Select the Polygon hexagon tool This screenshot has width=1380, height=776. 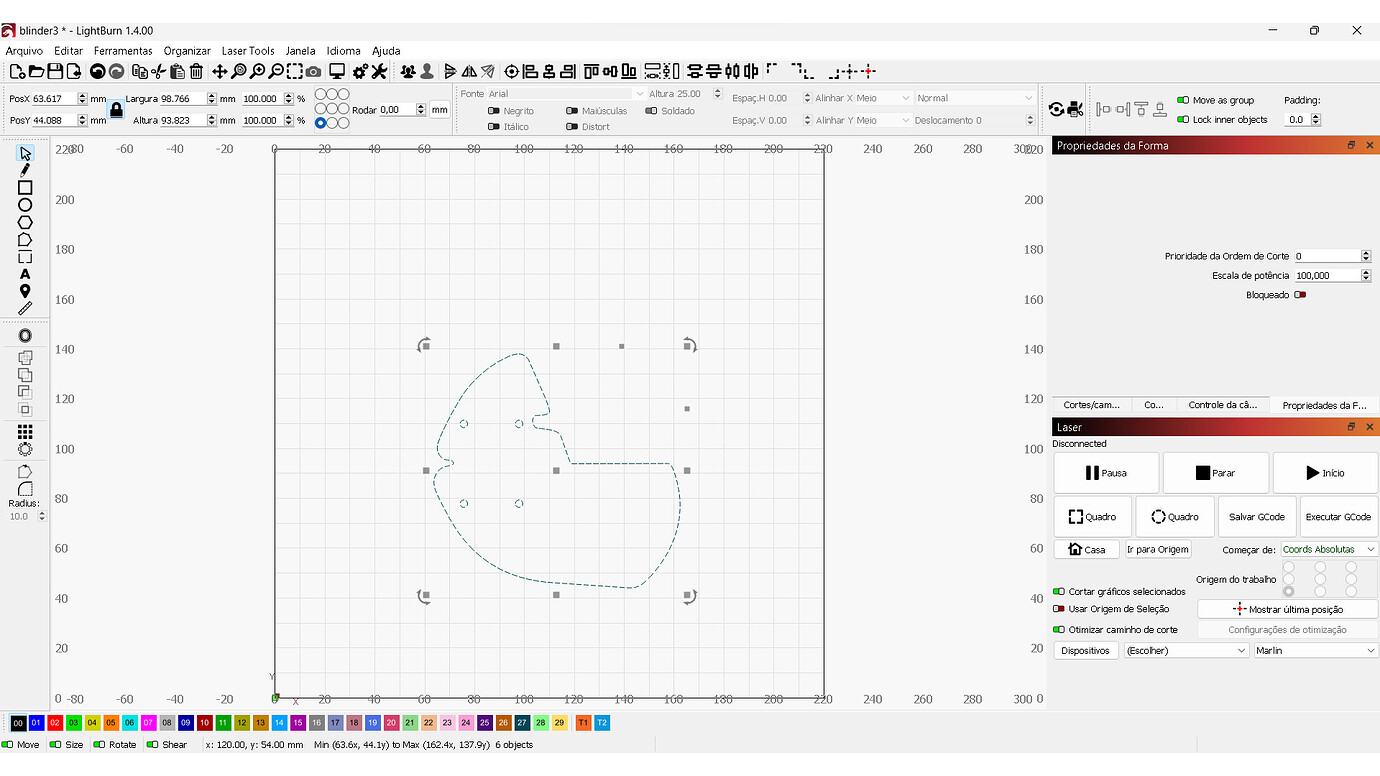coord(25,222)
